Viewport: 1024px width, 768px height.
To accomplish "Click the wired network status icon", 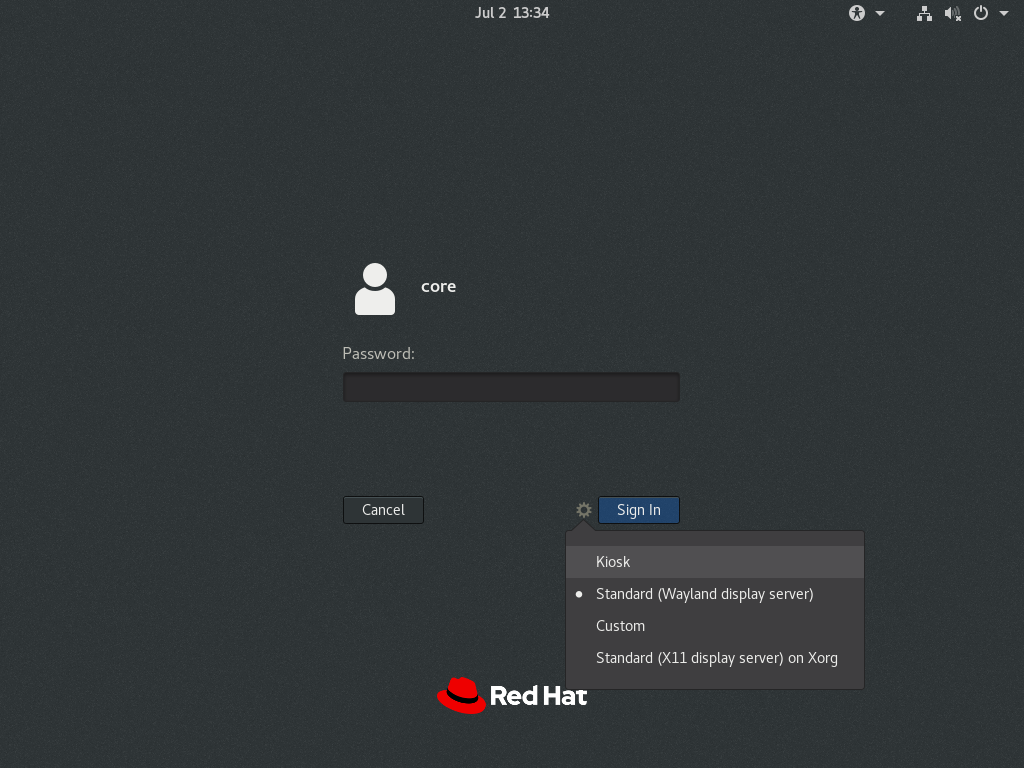I will (924, 13).
